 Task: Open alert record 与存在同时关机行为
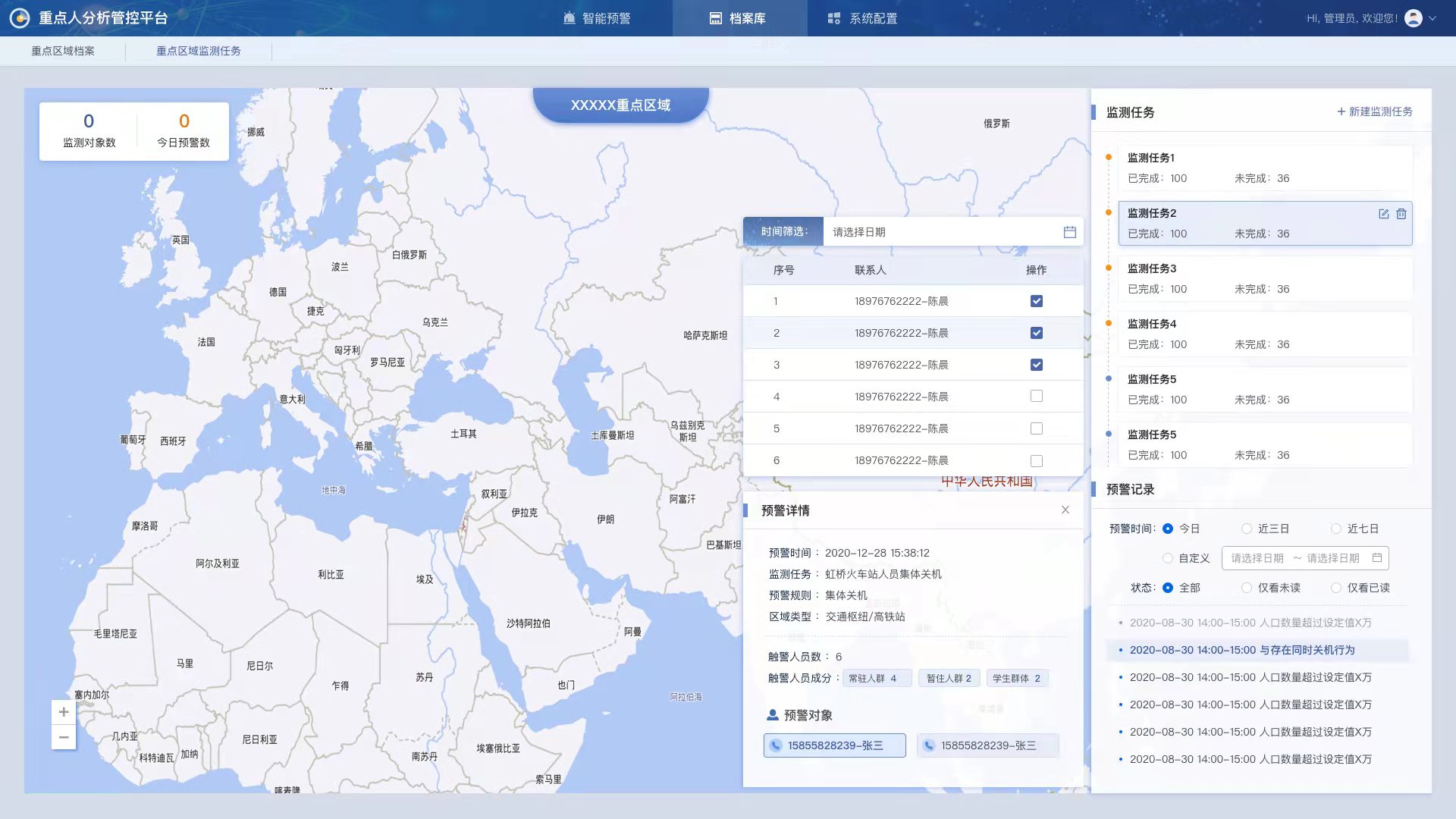(1257, 650)
